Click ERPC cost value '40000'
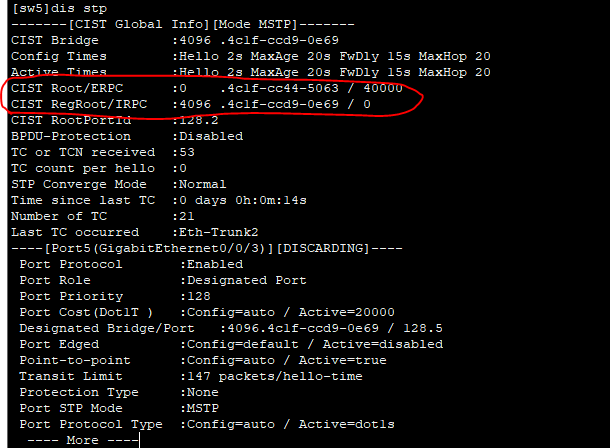Screen dimensions: 610x448 [x=383, y=88]
